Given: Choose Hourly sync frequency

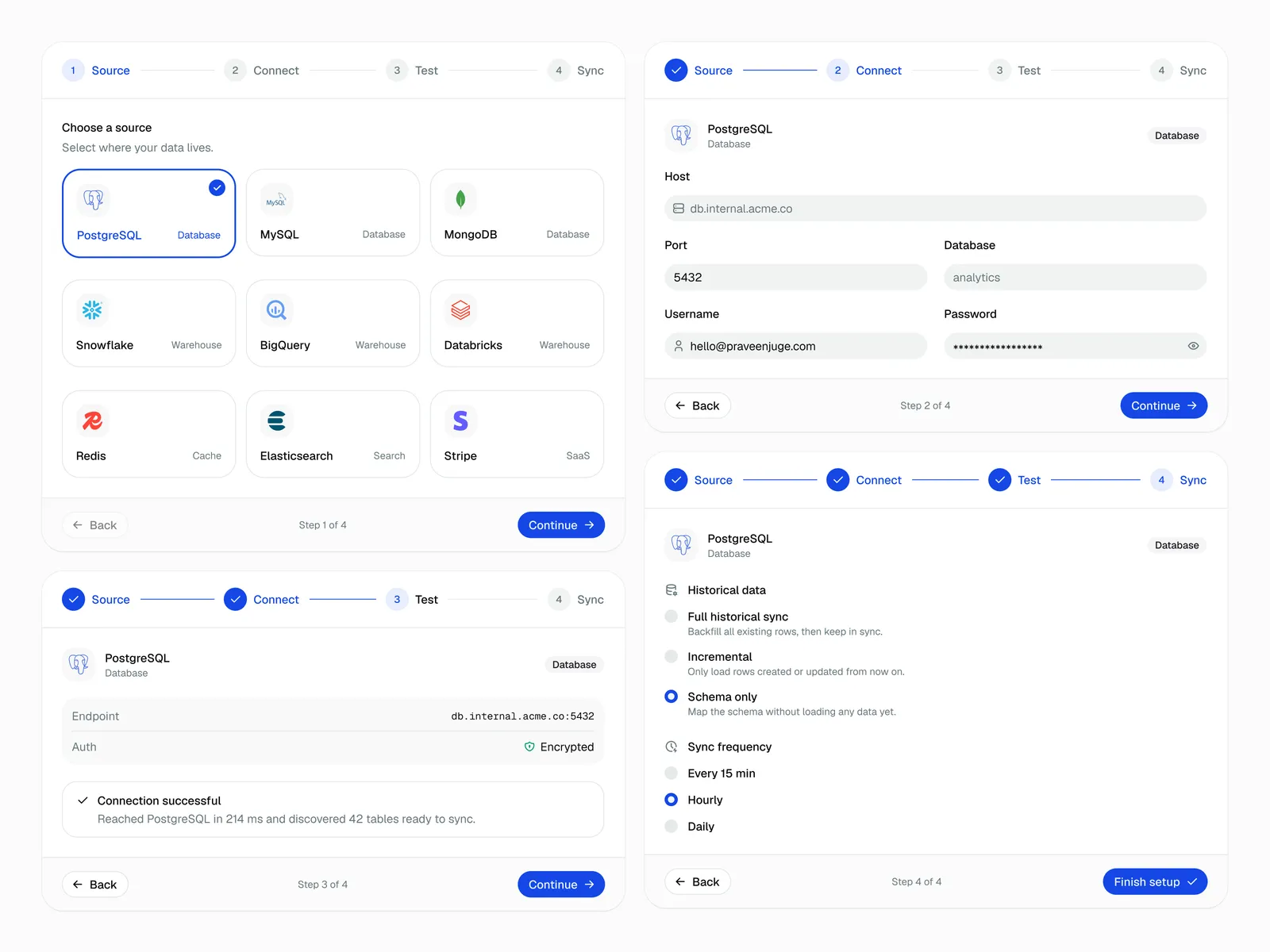Looking at the screenshot, I should pos(672,800).
